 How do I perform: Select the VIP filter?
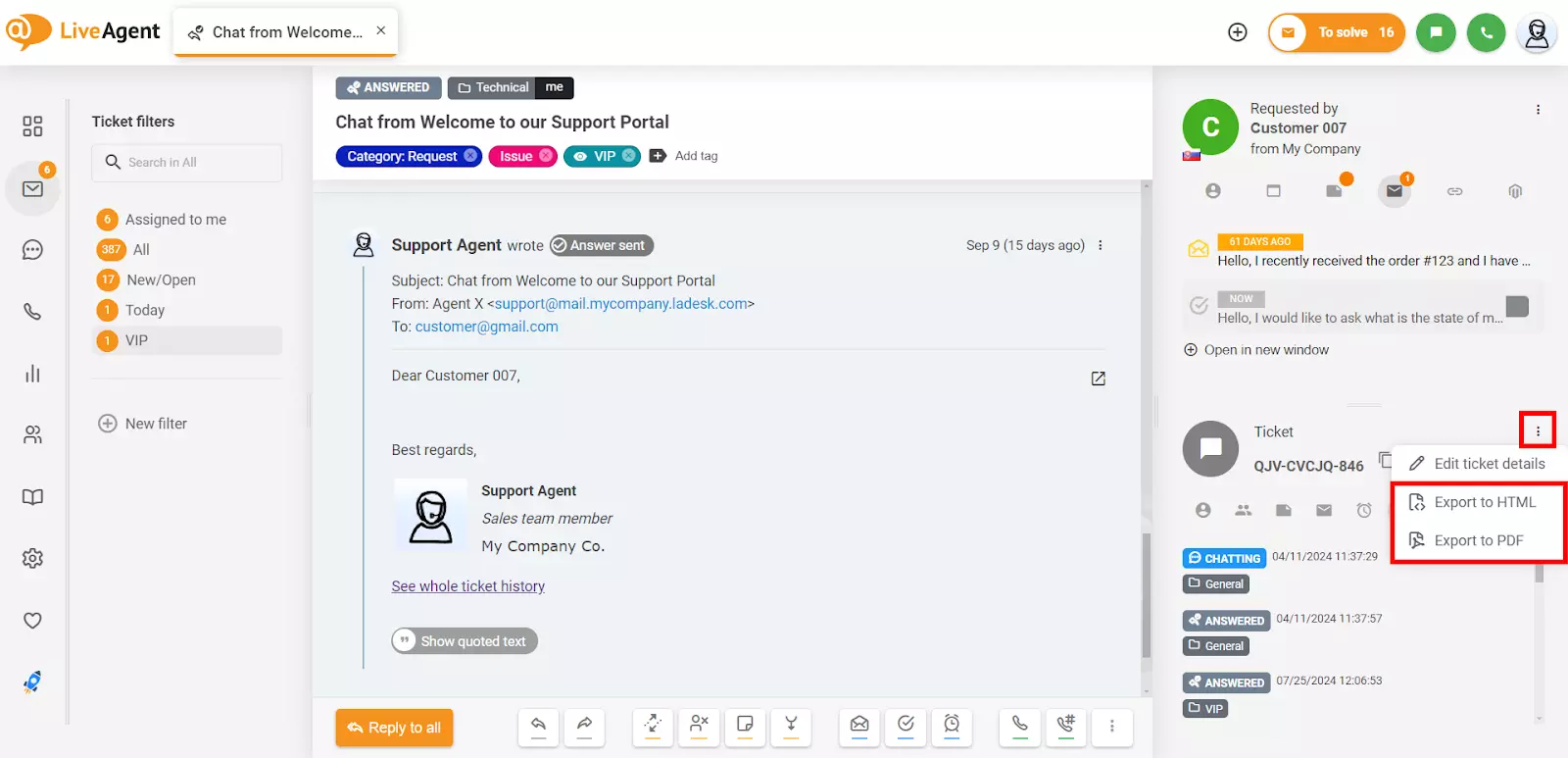[x=187, y=340]
